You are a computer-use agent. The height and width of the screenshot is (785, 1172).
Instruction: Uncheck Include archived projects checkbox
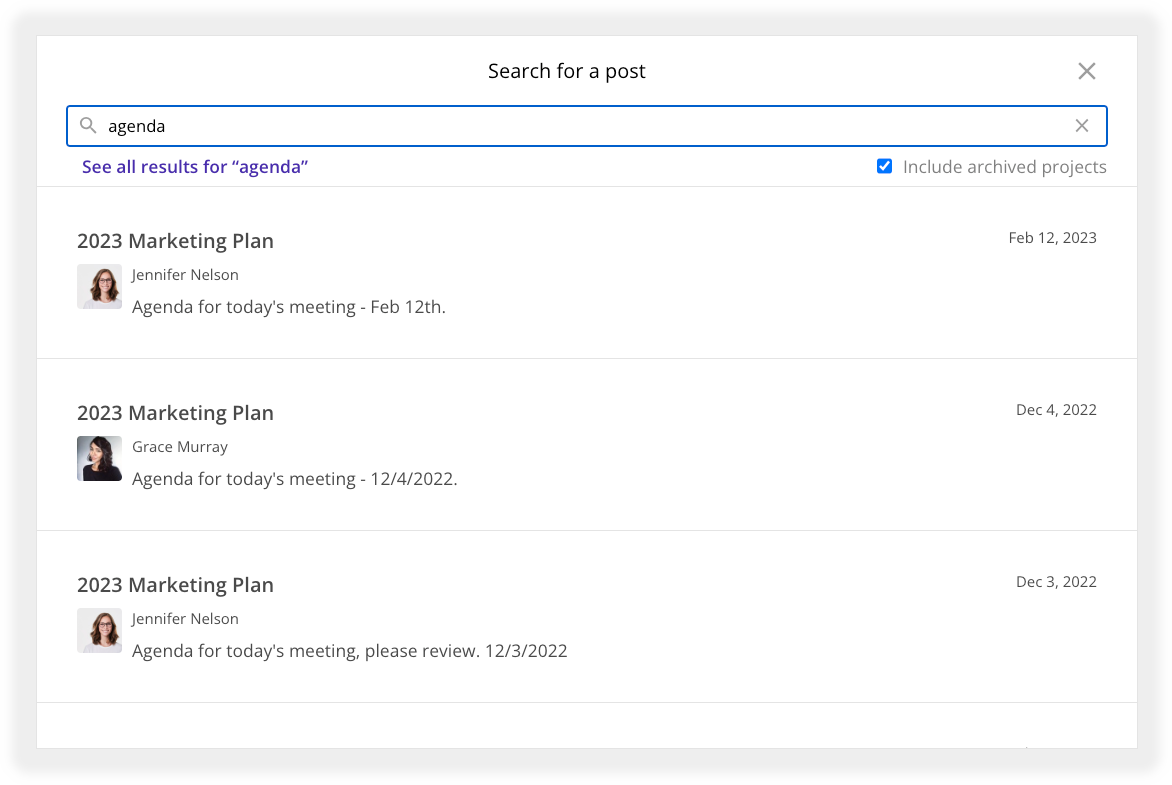(884, 166)
